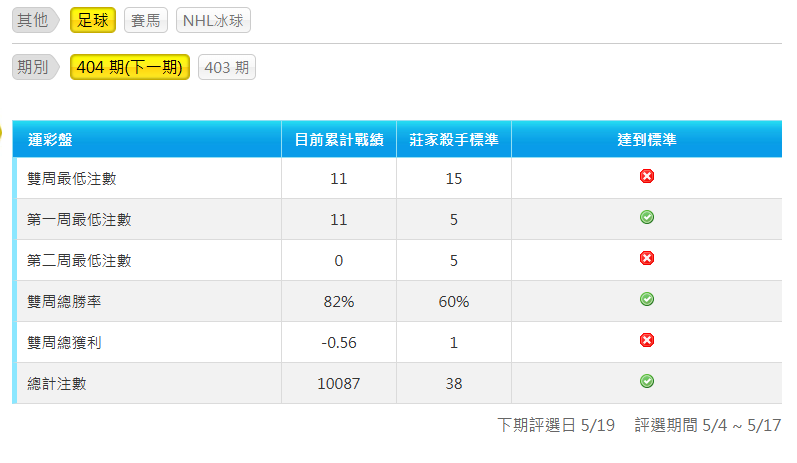Click the 1 standard value for 雙周總獲利
This screenshot has width=797, height=463.
454,343
